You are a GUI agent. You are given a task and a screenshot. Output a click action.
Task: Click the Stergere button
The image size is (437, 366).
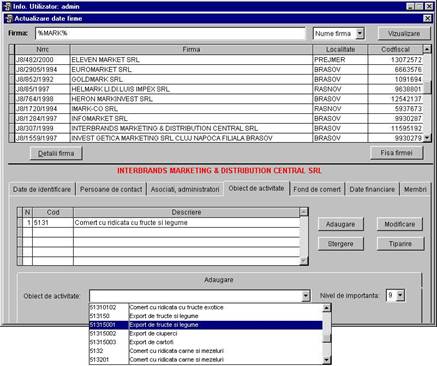click(340, 244)
